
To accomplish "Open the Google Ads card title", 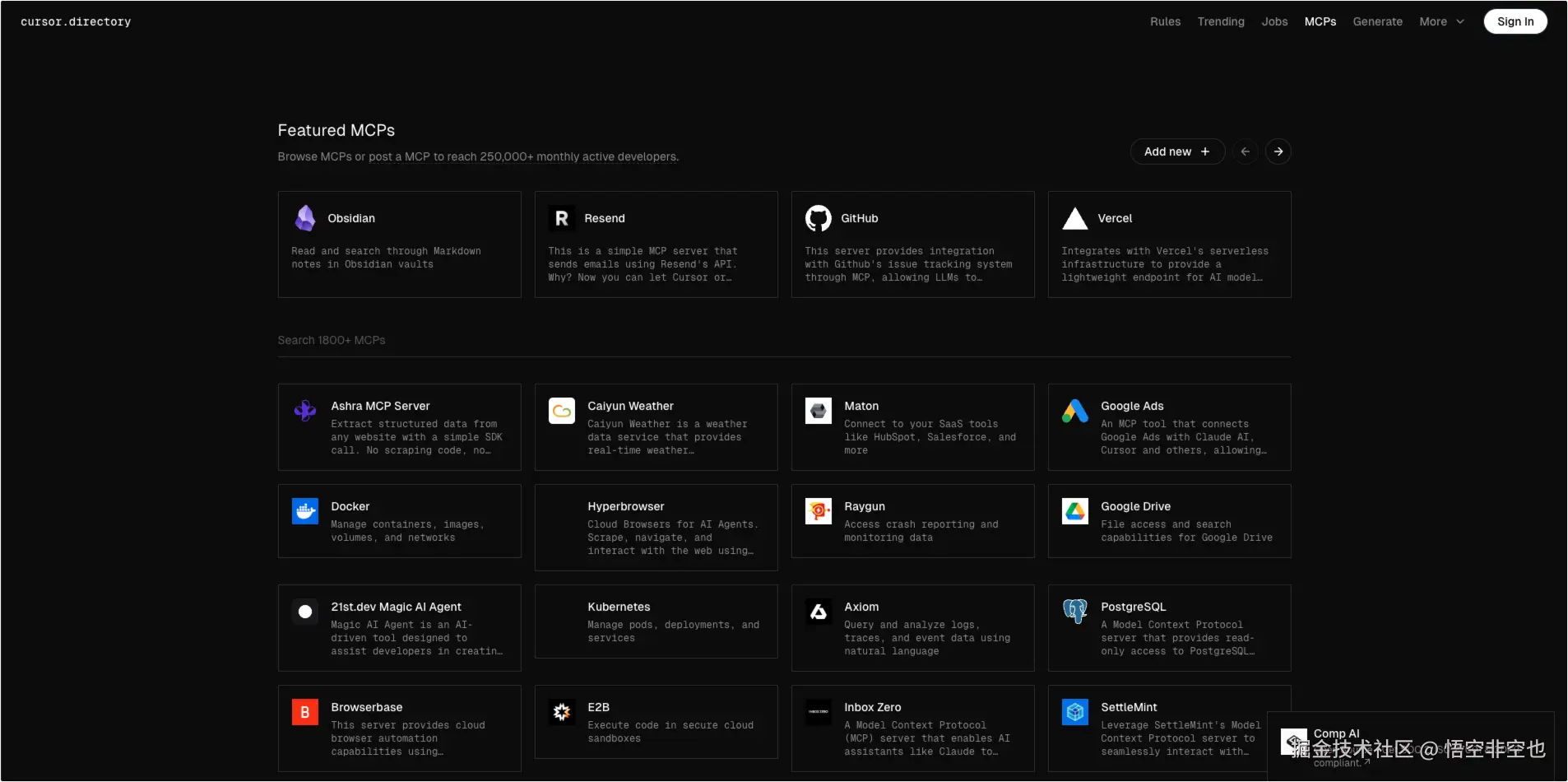I will point(1132,406).
